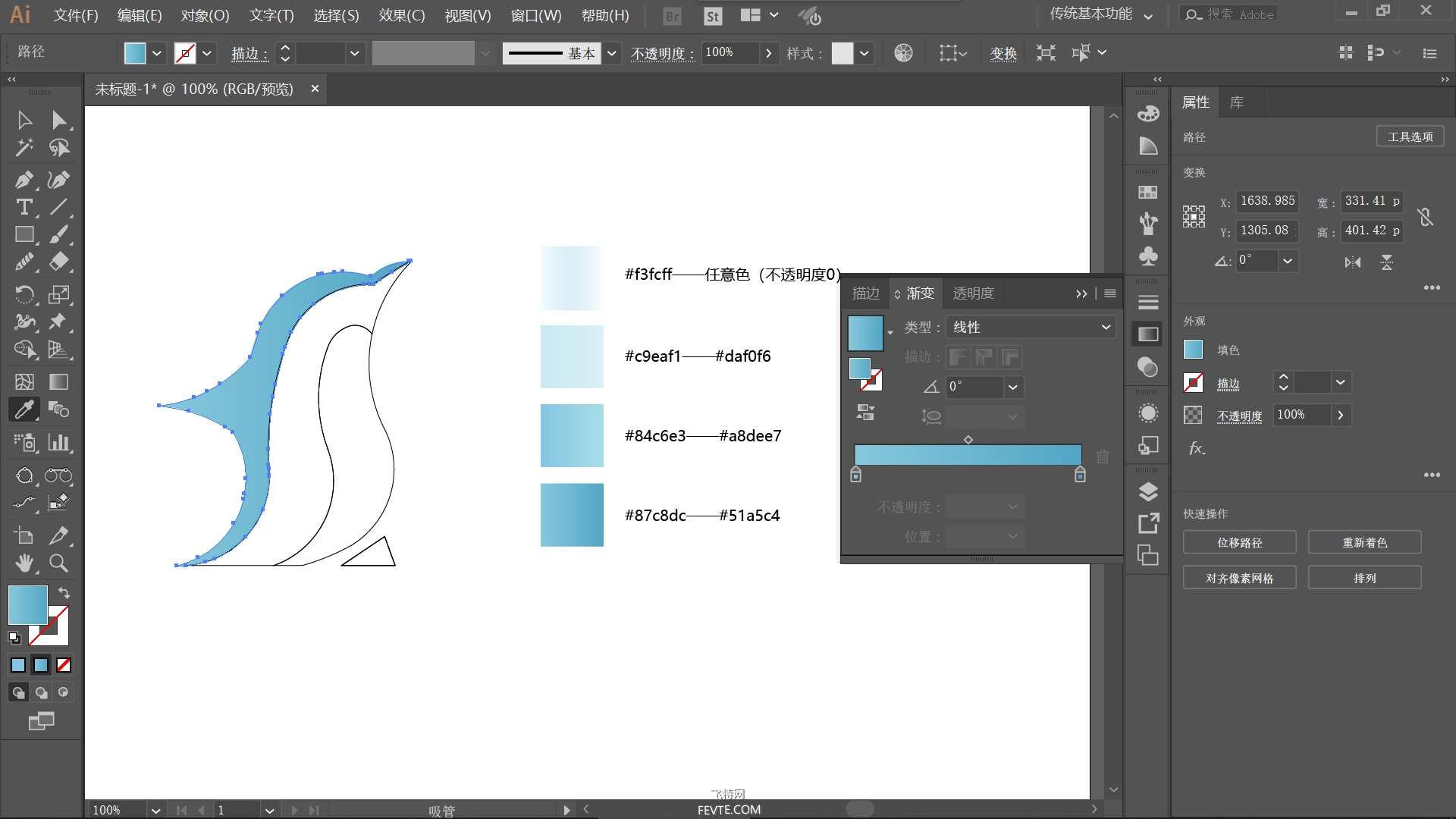Open the Layers panel icon
1456x819 pixels.
(x=1148, y=492)
